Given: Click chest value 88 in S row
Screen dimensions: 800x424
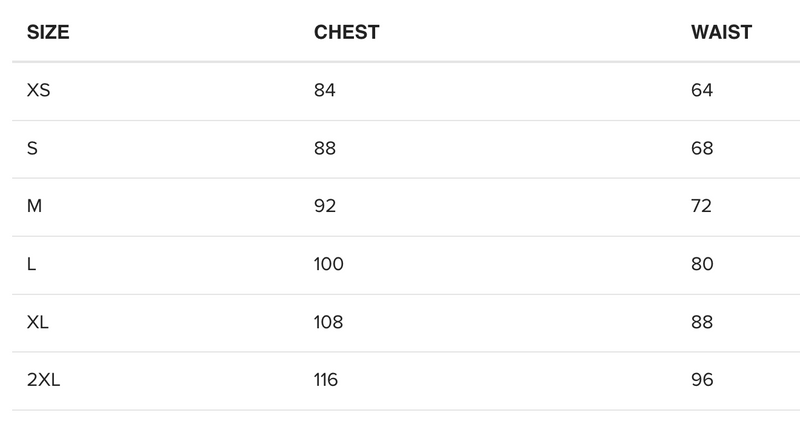Looking at the screenshot, I should coord(325,149).
